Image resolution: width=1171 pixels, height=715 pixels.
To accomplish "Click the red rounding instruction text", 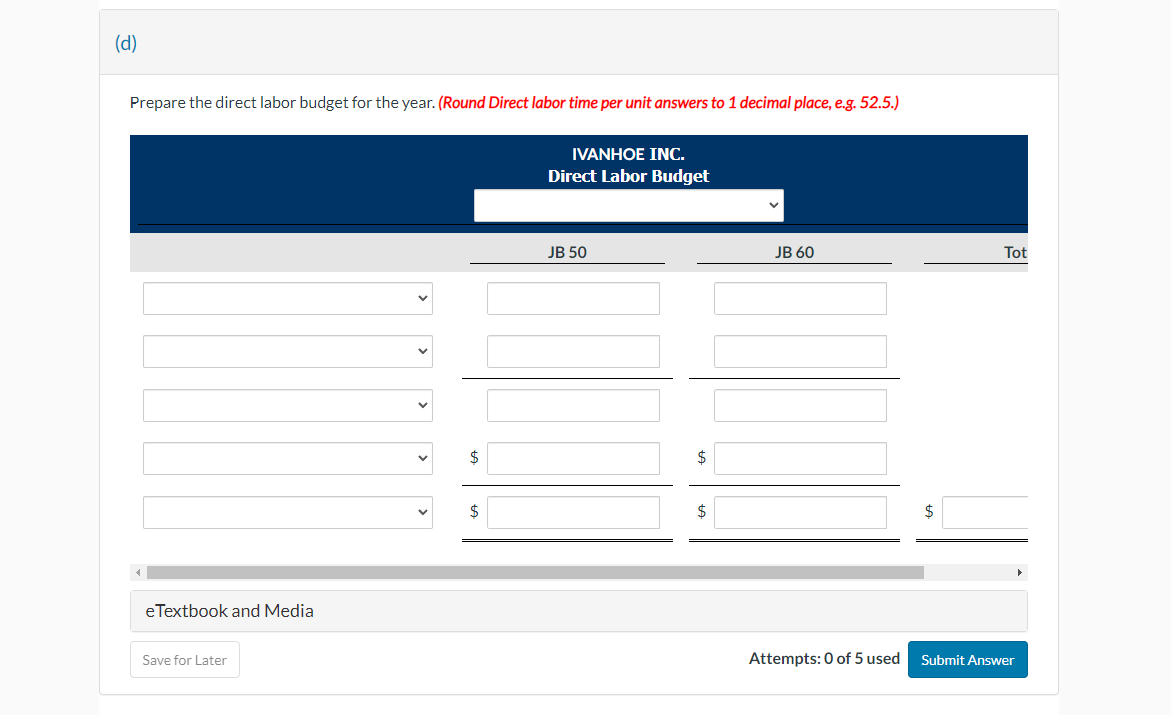I will click(x=668, y=102).
